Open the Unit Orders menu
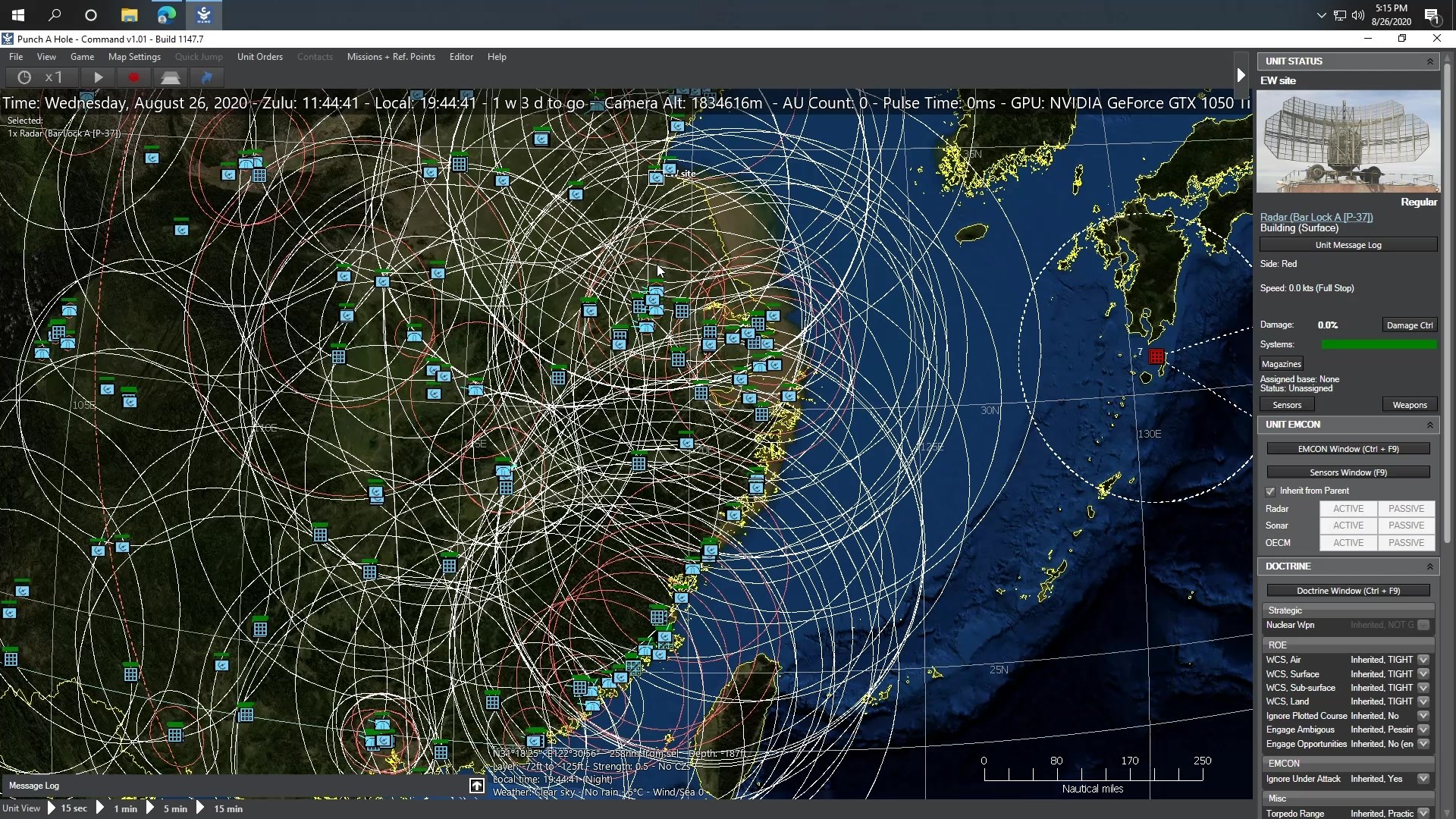This screenshot has width=1456, height=819. [x=259, y=57]
